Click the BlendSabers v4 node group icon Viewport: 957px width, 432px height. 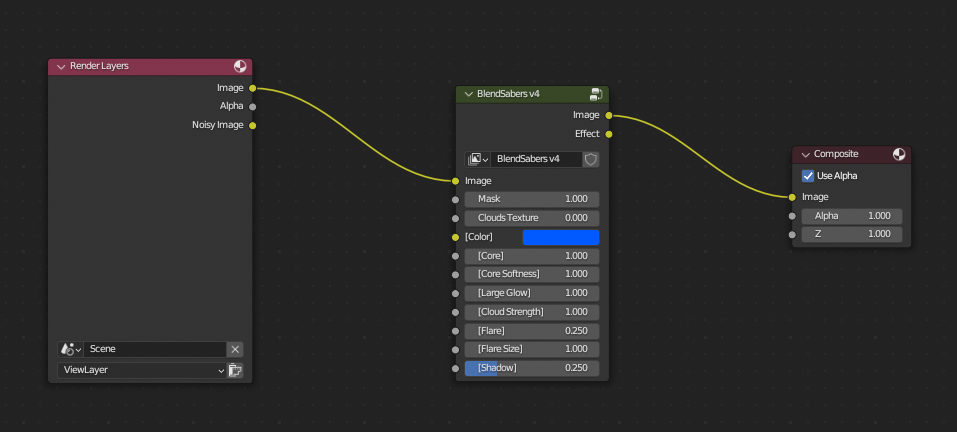tap(596, 94)
